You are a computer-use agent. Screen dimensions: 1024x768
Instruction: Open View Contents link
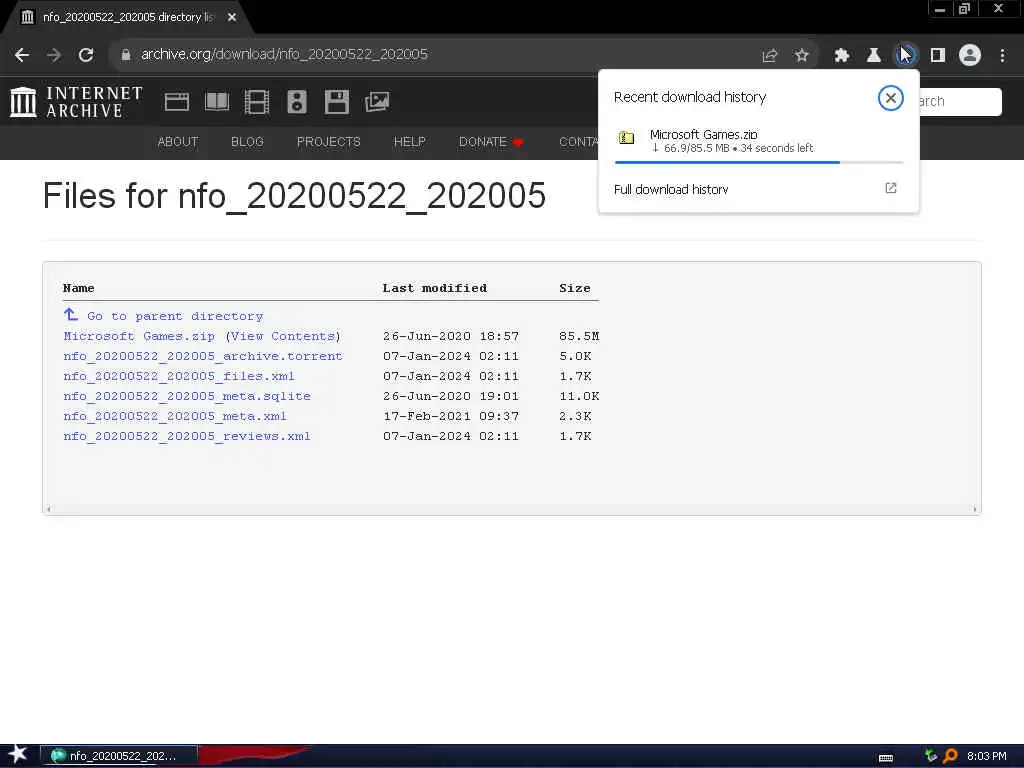tap(283, 336)
